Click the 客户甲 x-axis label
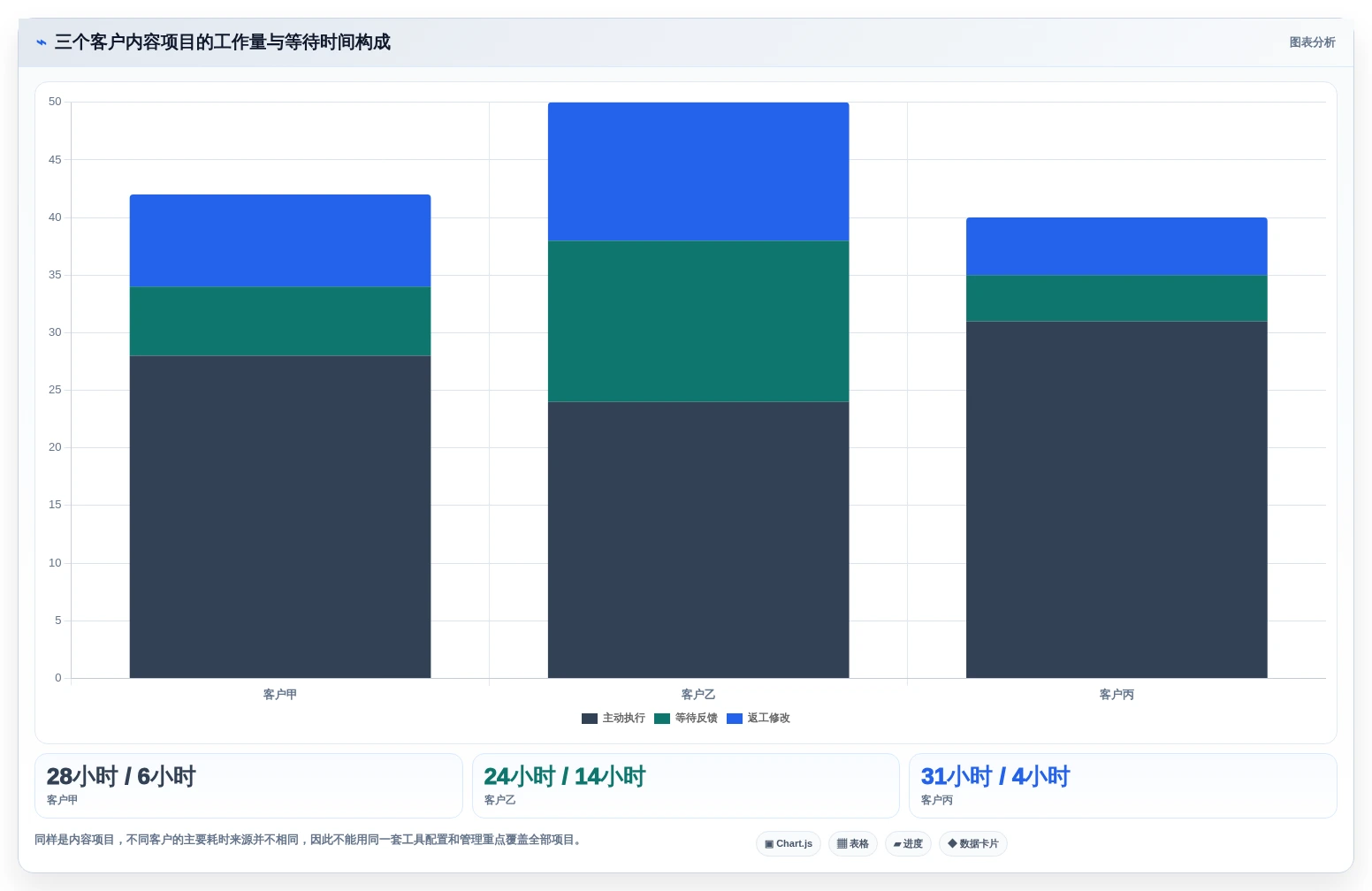The height and width of the screenshot is (891, 1372). [x=280, y=695]
